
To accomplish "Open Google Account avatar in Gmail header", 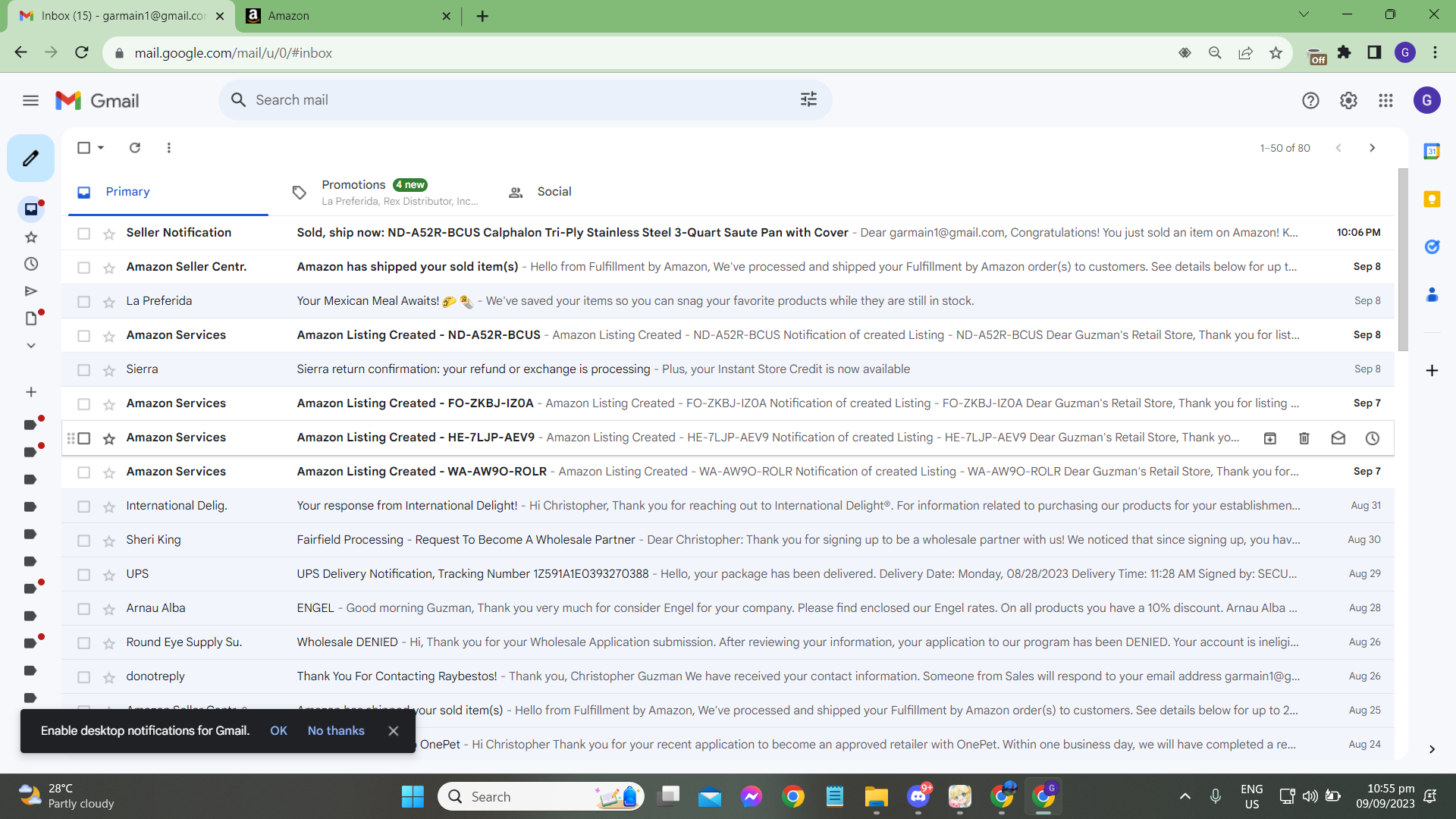I will coord(1426,100).
